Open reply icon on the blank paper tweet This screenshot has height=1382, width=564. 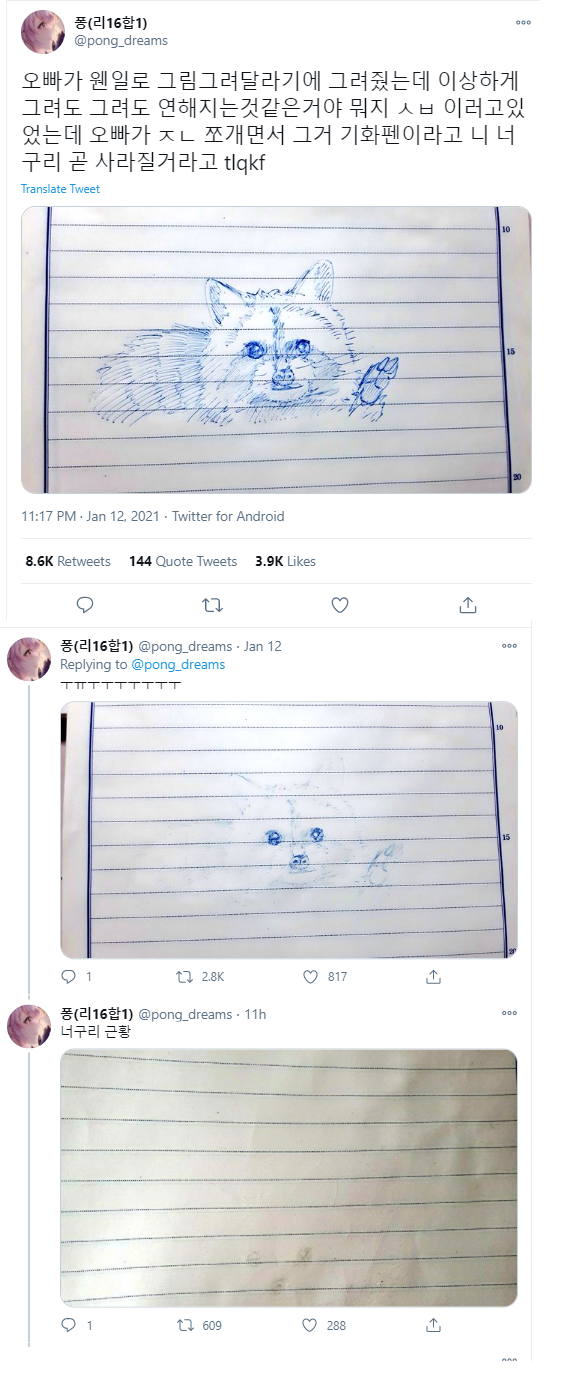point(69,1325)
